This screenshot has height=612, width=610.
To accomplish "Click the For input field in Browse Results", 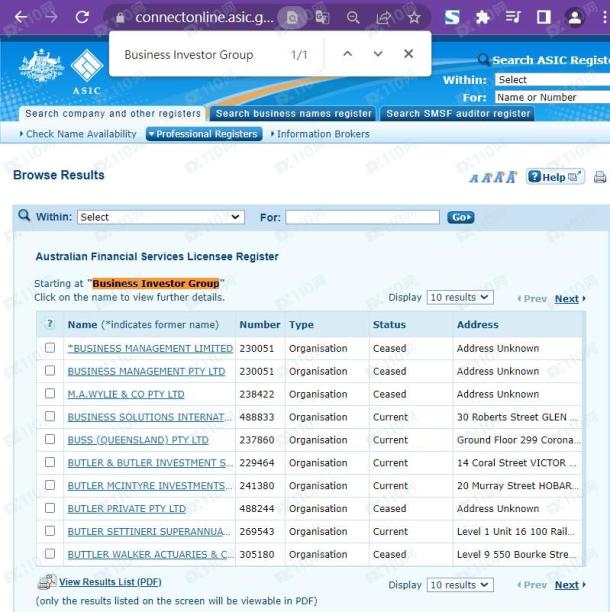I will (363, 217).
